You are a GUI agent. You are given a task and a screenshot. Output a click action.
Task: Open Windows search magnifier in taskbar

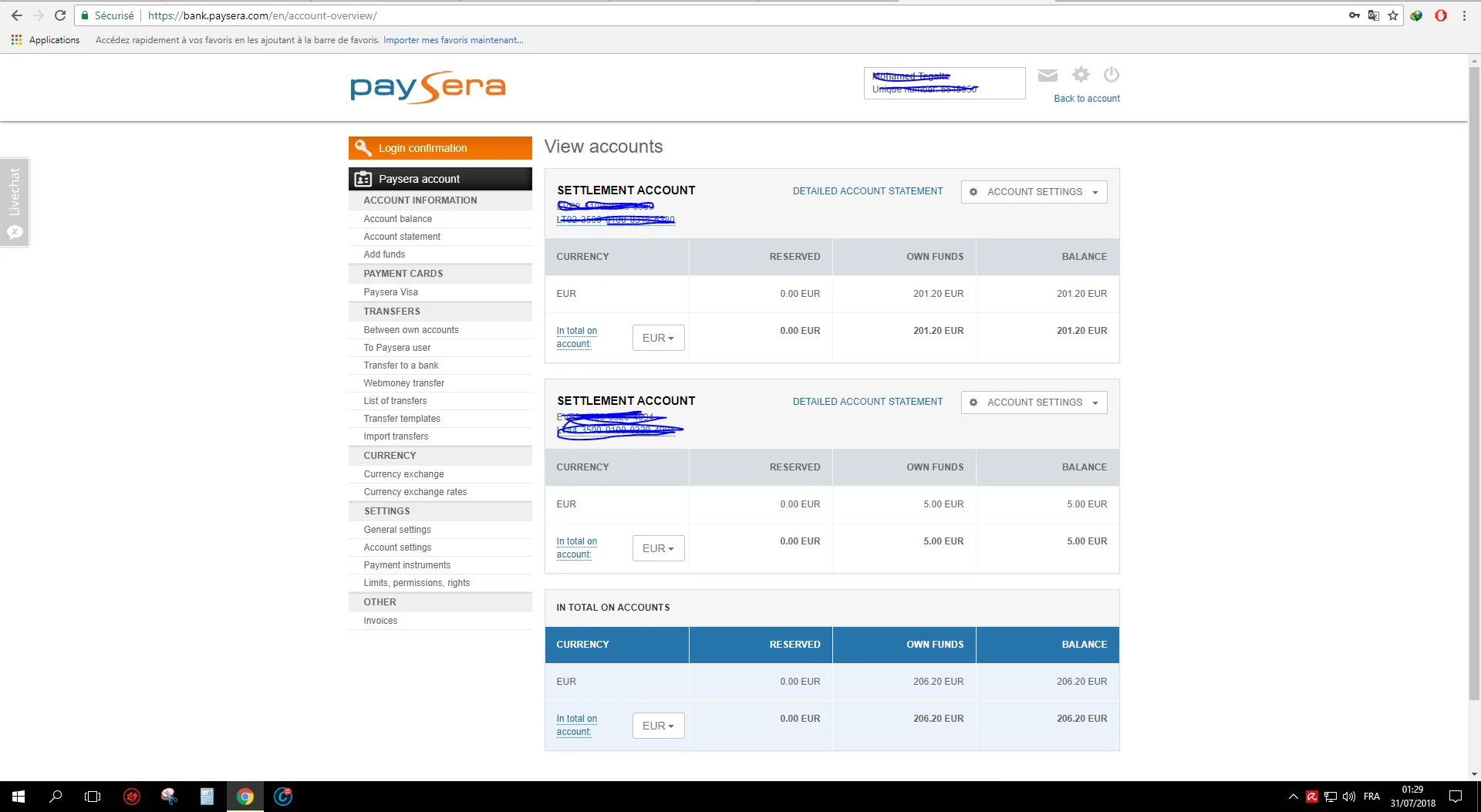click(56, 797)
